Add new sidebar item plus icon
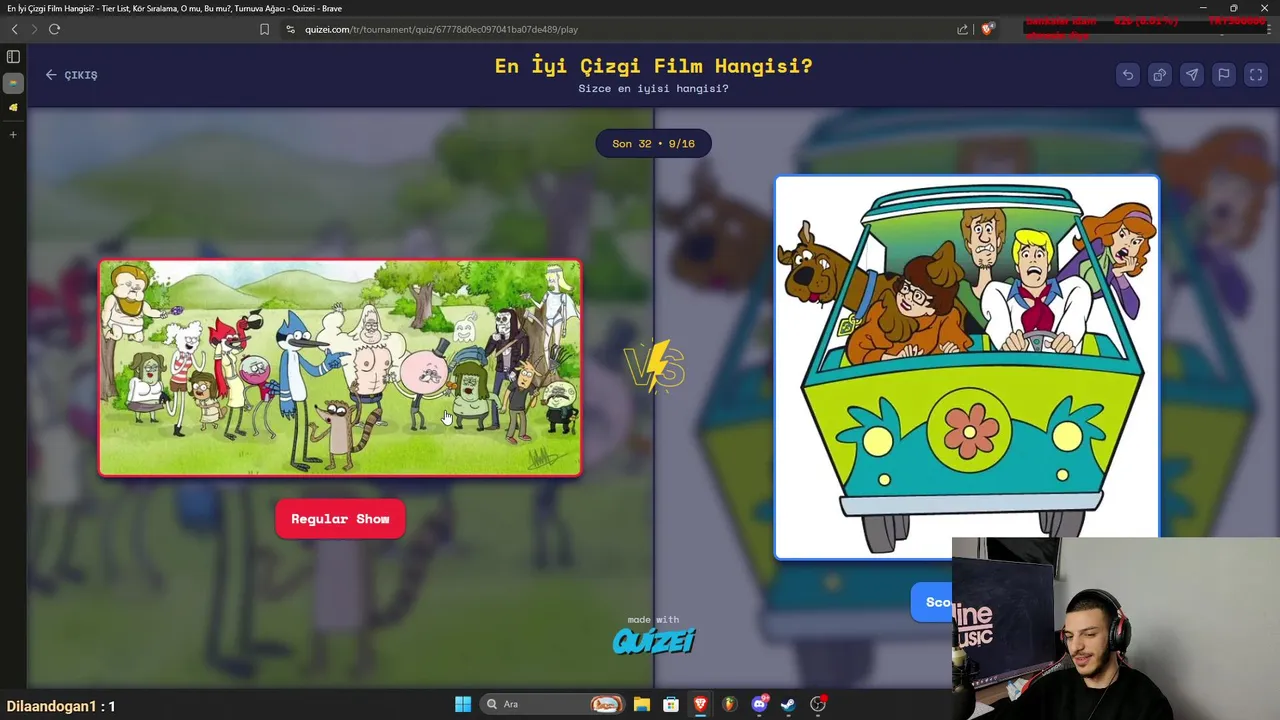The image size is (1280, 720). tap(13, 134)
